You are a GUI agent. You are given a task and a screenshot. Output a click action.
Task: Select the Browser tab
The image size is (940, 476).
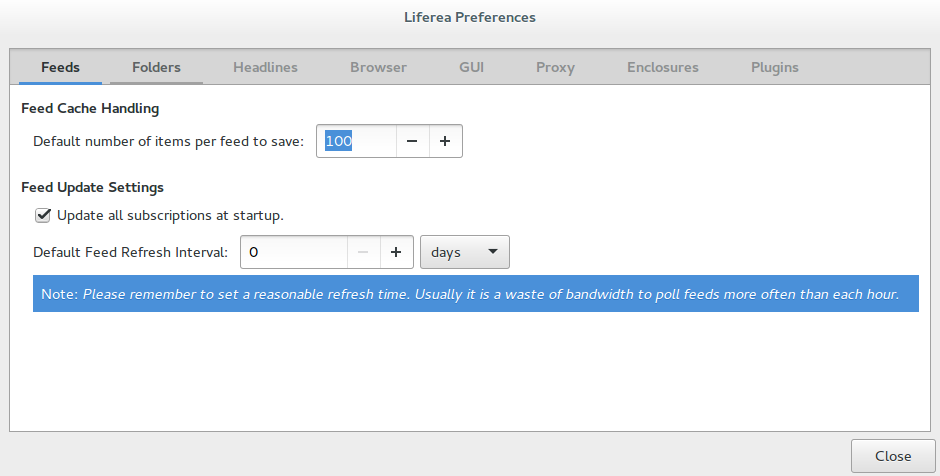pyautogui.click(x=378, y=67)
